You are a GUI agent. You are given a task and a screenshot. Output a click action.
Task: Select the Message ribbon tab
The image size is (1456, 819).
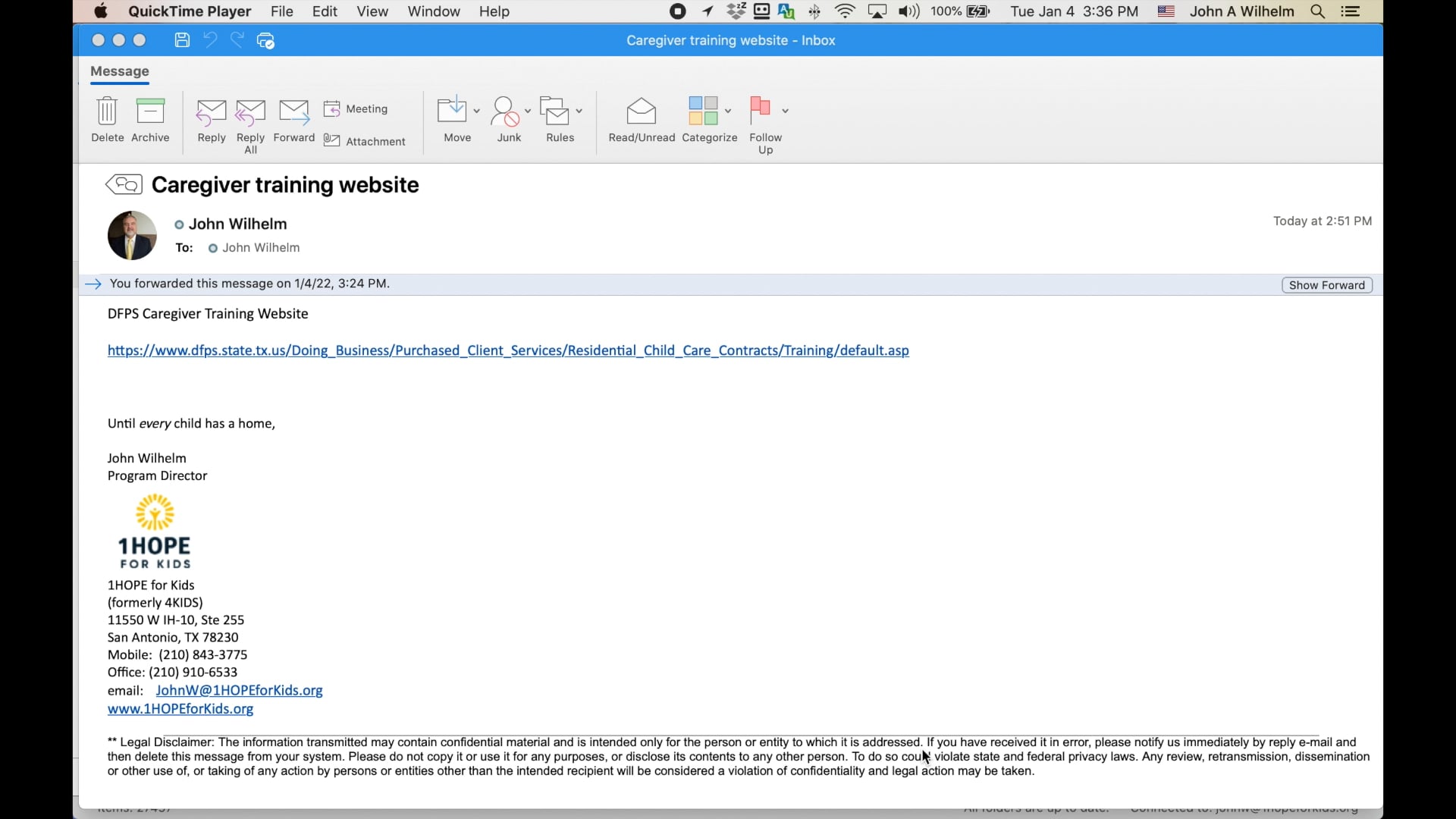pos(120,71)
